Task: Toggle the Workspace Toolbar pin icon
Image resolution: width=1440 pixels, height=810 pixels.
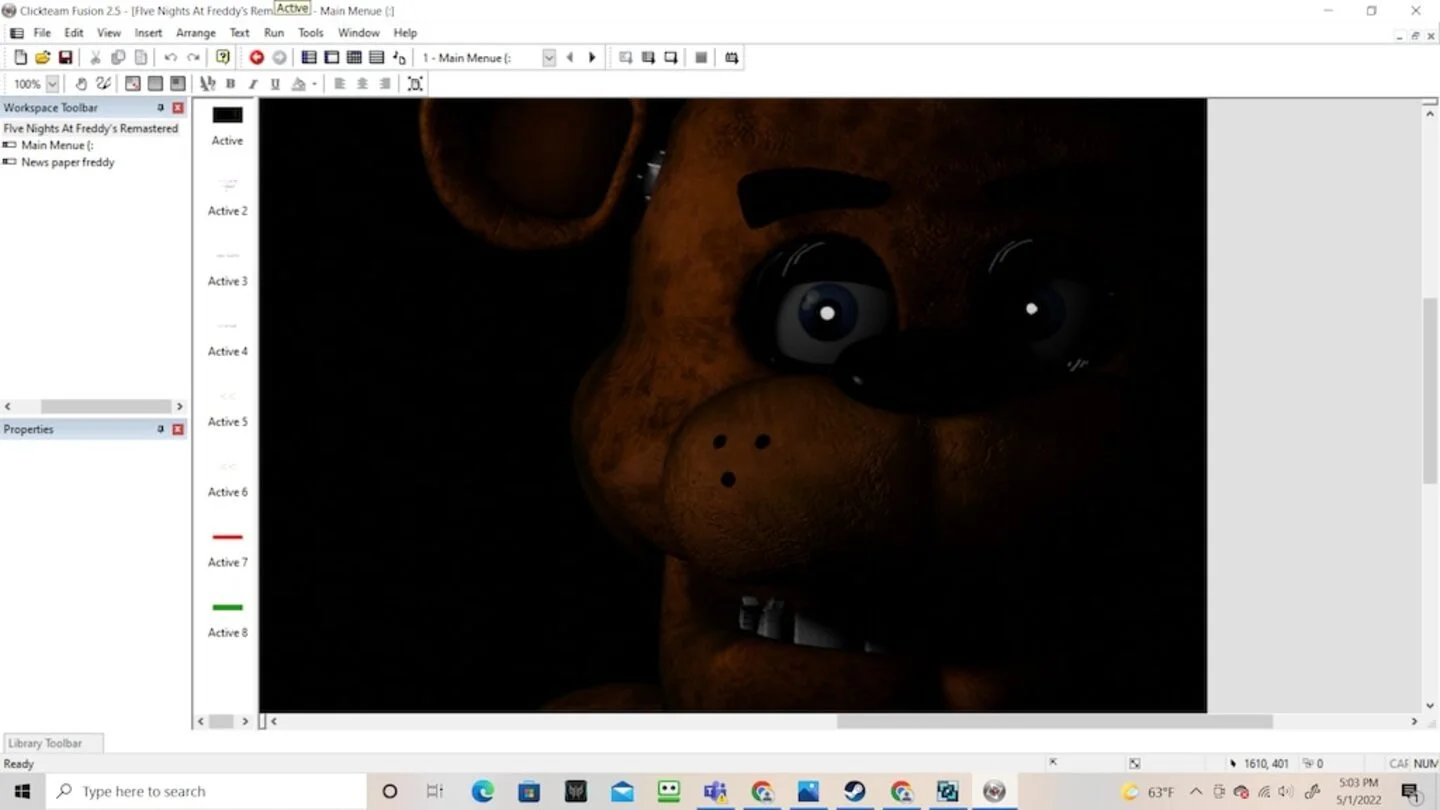Action: [160, 108]
